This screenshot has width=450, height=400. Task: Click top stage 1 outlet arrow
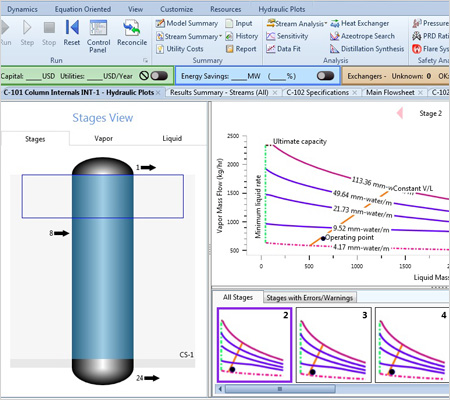[x=148, y=167]
